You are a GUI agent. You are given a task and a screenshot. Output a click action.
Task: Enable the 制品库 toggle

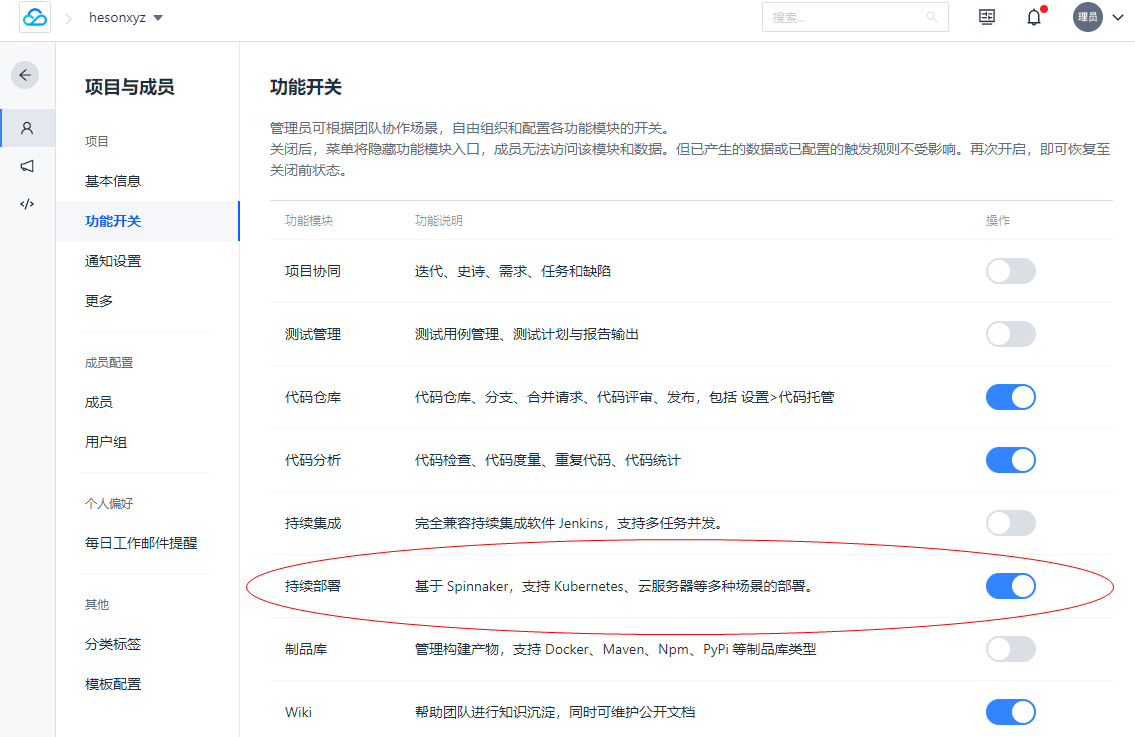1010,649
